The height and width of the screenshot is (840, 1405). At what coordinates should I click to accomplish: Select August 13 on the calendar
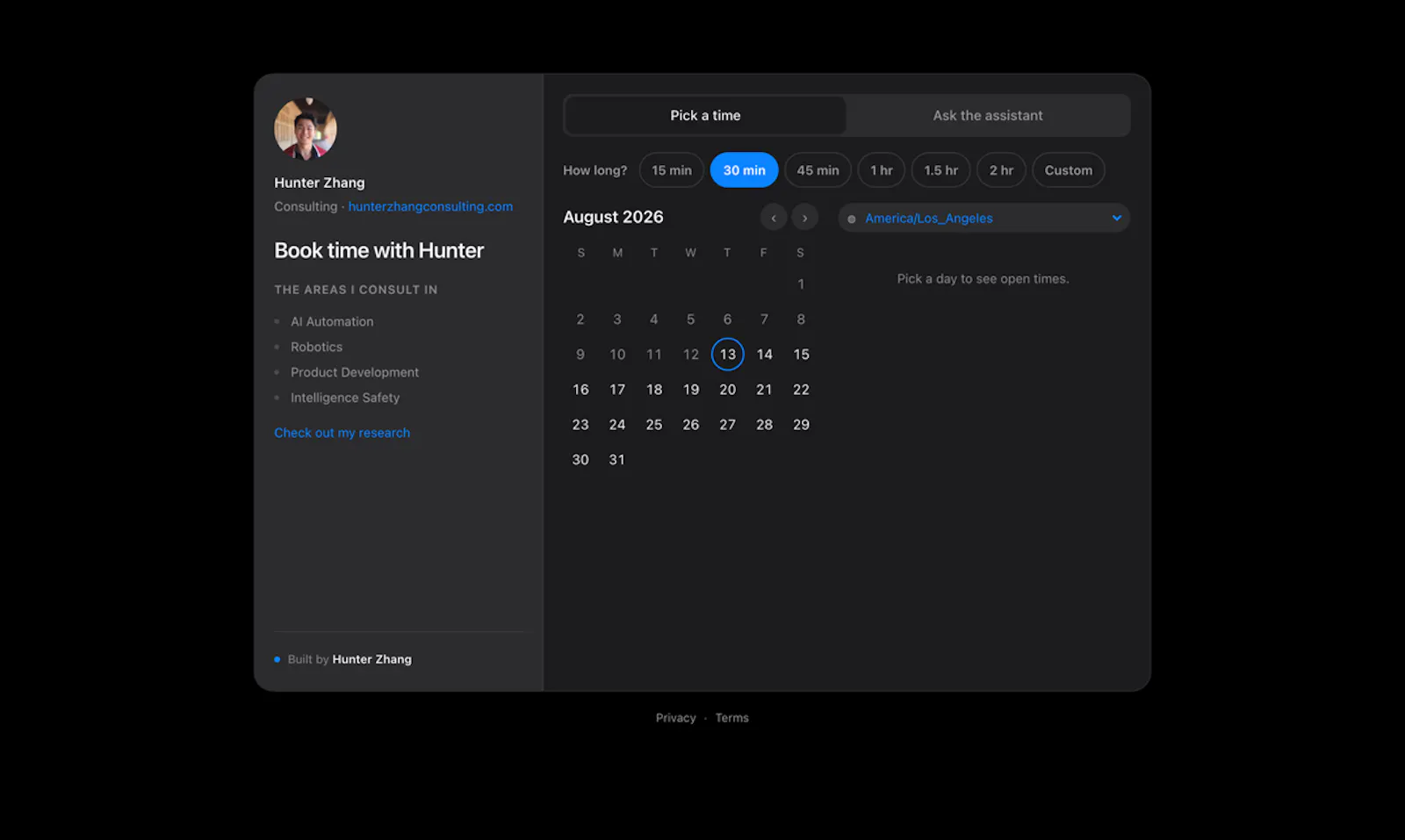pyautogui.click(x=728, y=355)
